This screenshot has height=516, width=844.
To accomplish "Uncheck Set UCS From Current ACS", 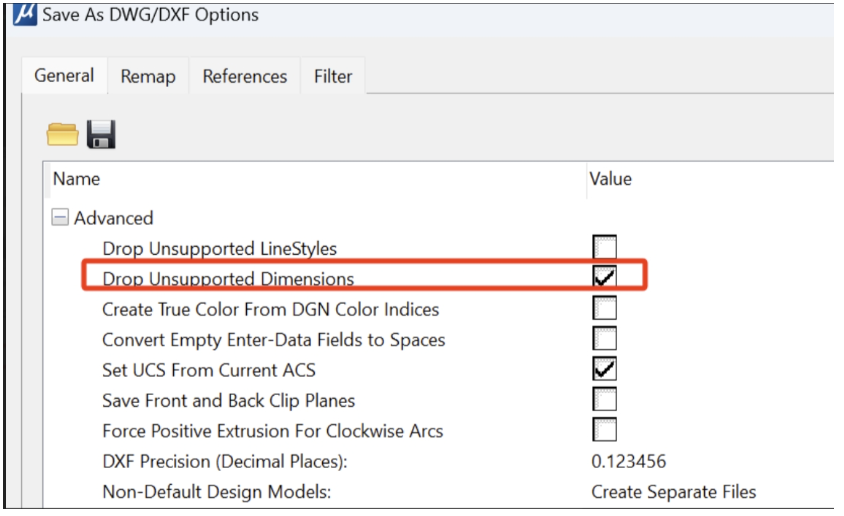I will [604, 369].
